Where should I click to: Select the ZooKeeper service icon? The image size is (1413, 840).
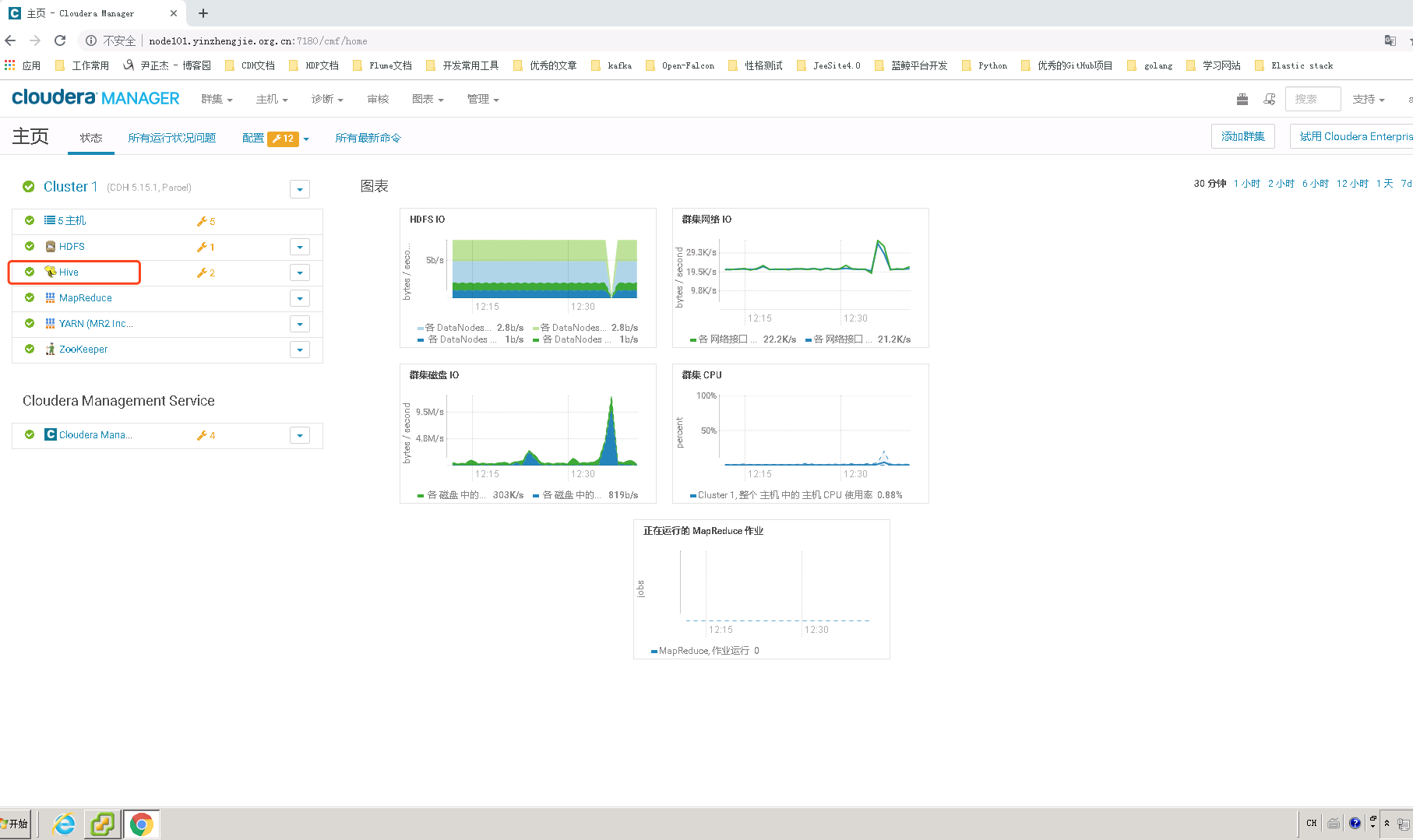50,350
